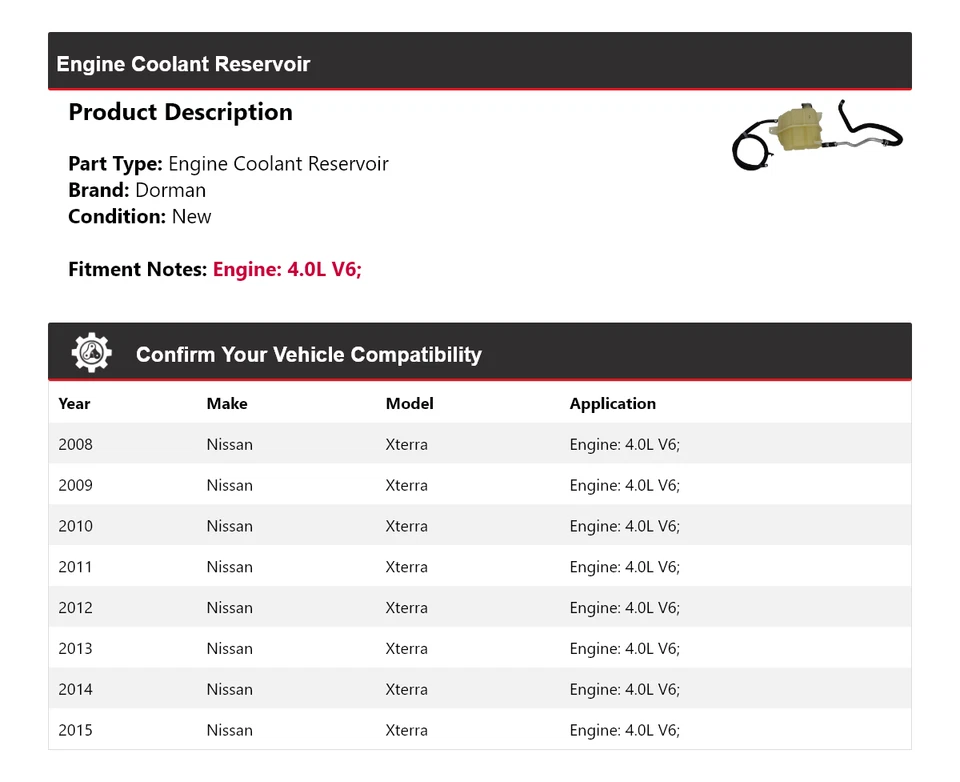The width and height of the screenshot is (960, 782).
Task: Click the Year column header
Action: point(74,404)
